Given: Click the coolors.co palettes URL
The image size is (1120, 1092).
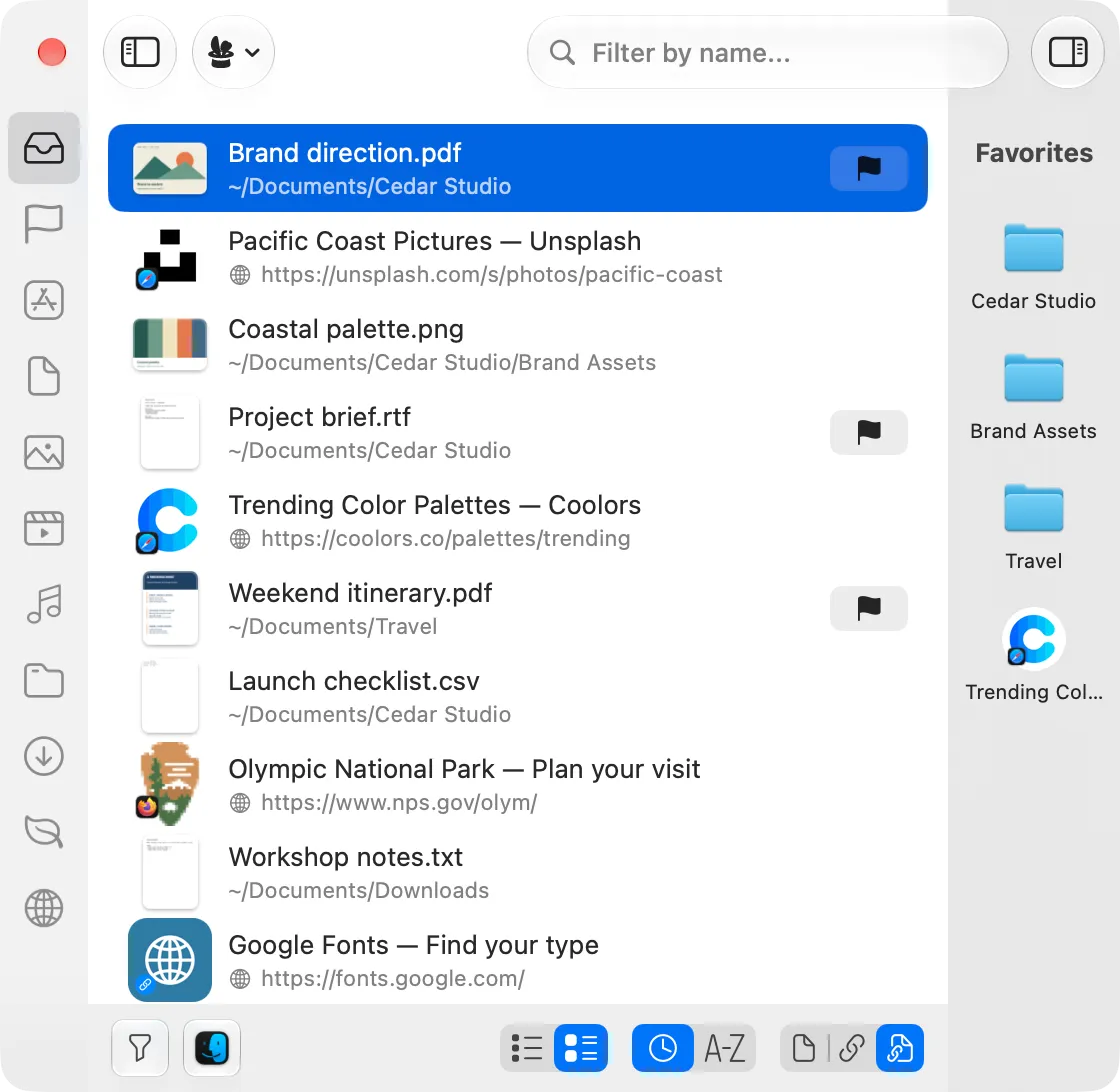Looking at the screenshot, I should click(x=446, y=539).
